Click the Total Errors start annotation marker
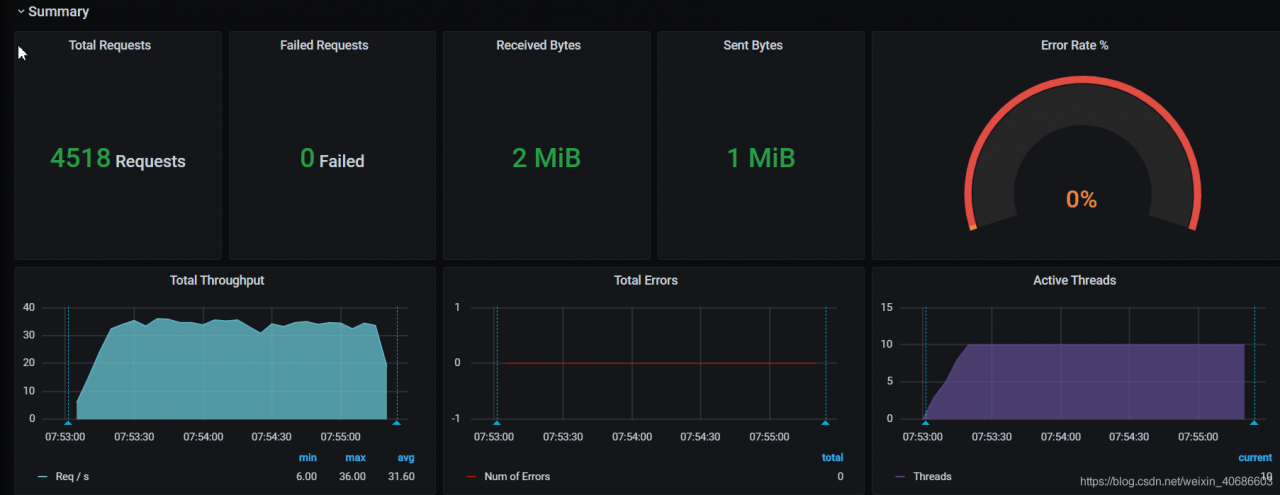This screenshot has width=1280, height=495. (497, 423)
